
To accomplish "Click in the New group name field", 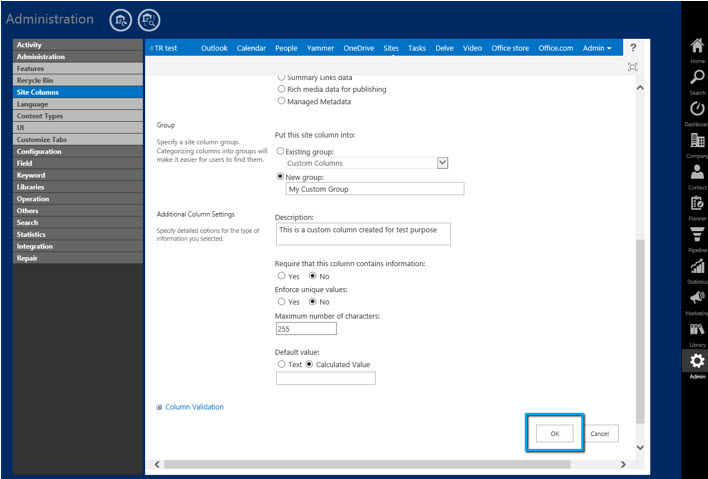I will pyautogui.click(x=375, y=189).
